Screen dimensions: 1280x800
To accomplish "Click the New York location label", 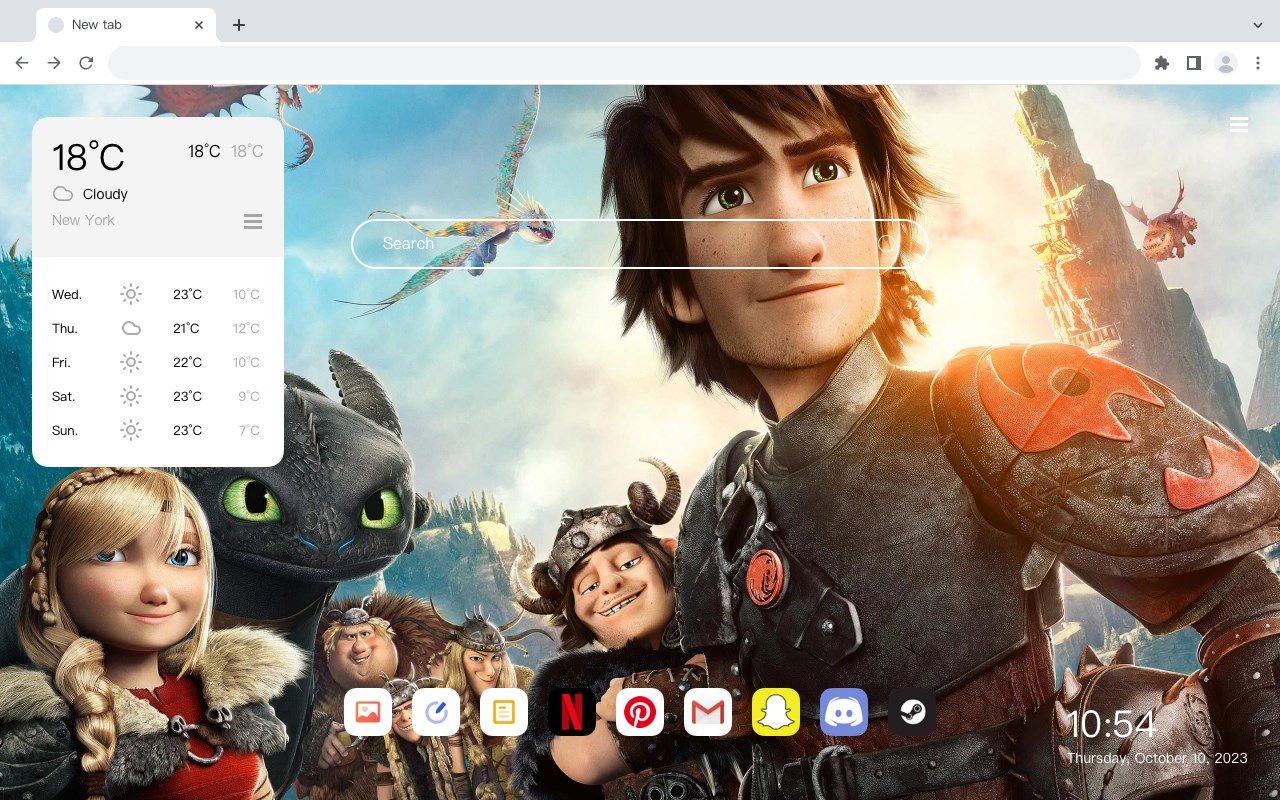I will [x=83, y=220].
